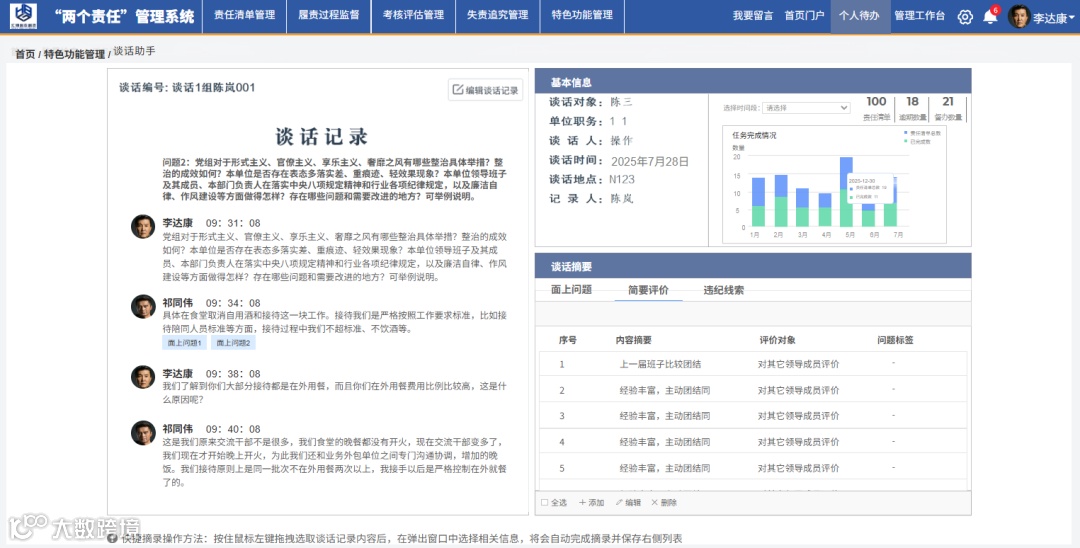Open 我要留言 link

[752, 16]
